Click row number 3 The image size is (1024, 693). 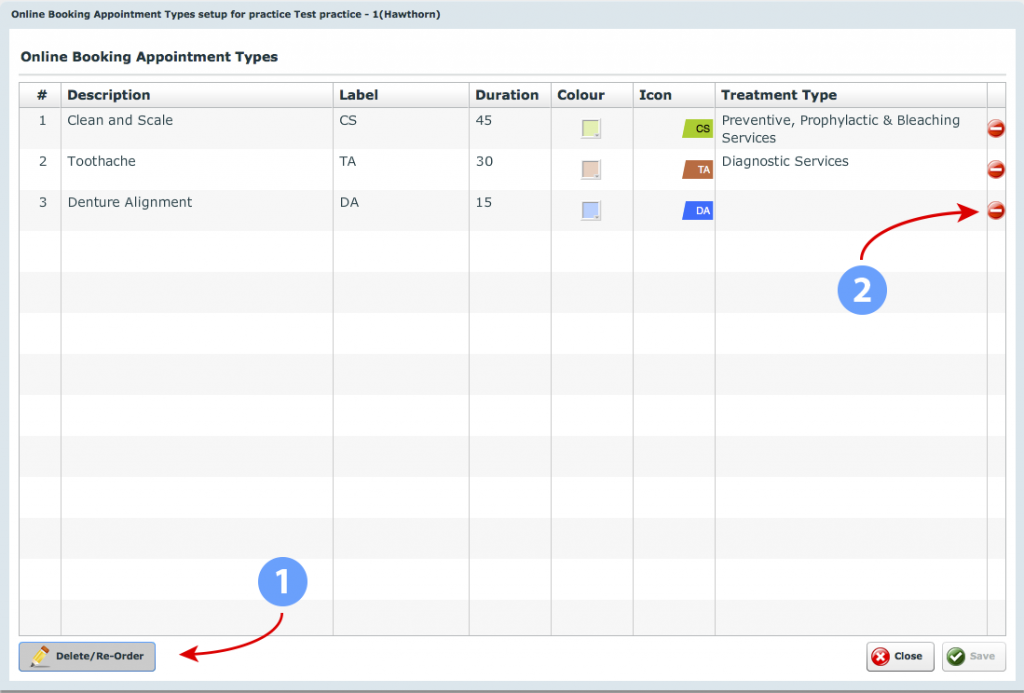click(x=42, y=202)
